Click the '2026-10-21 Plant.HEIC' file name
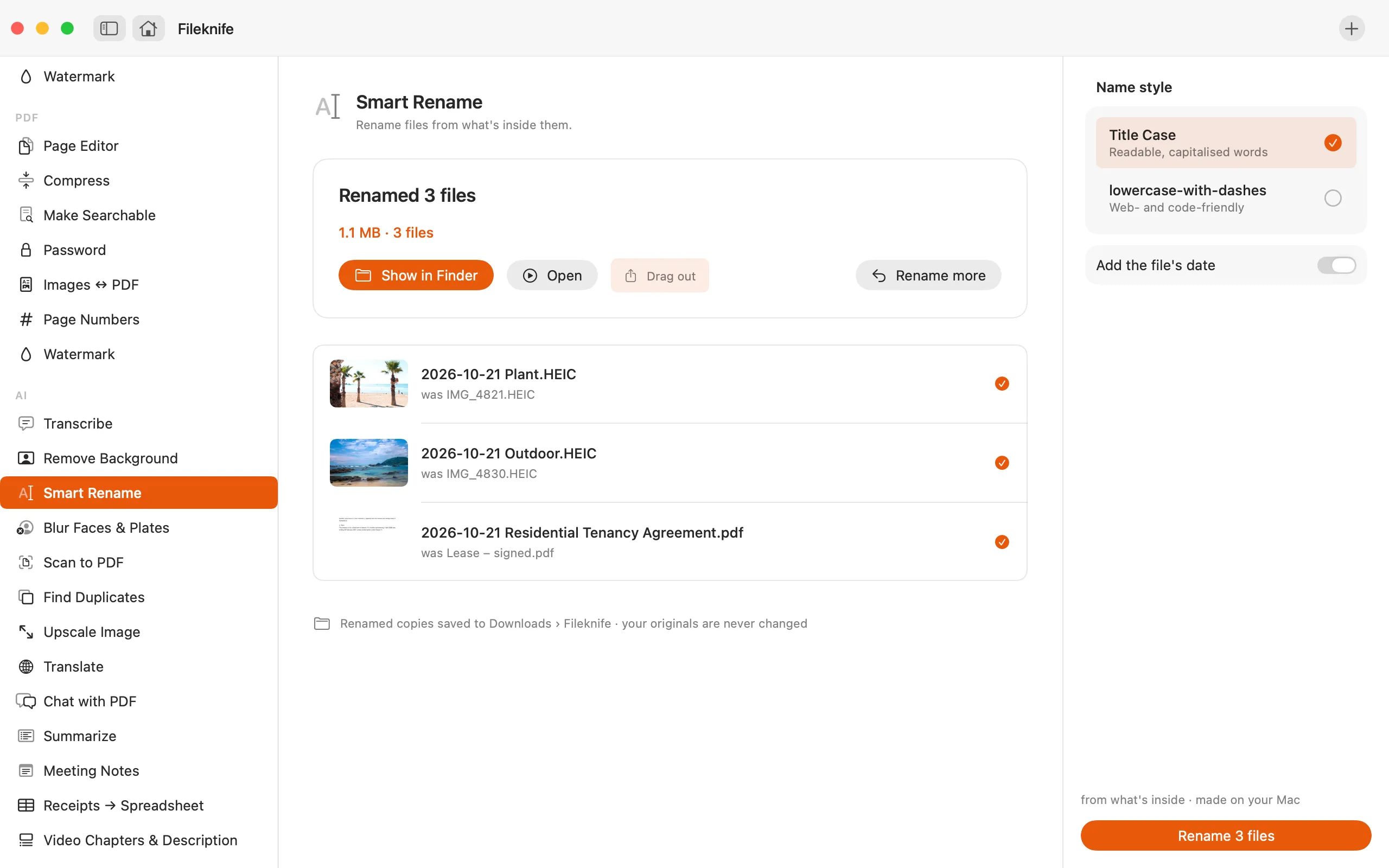Viewport: 1389px width, 868px height. [x=498, y=374]
